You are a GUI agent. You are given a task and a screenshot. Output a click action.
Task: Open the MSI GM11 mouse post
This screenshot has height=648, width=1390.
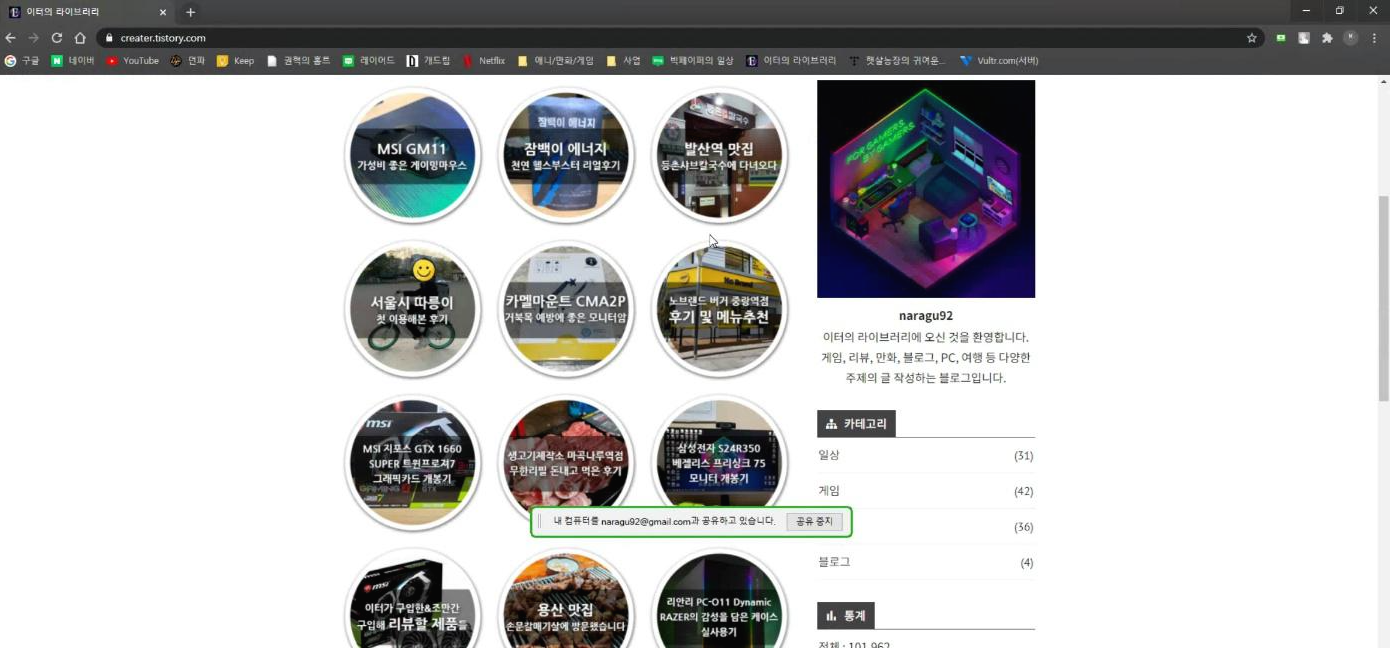pos(412,156)
